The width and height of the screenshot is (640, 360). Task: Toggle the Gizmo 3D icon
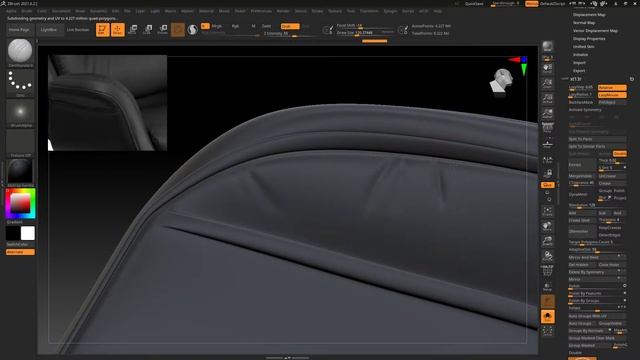pos(178,30)
